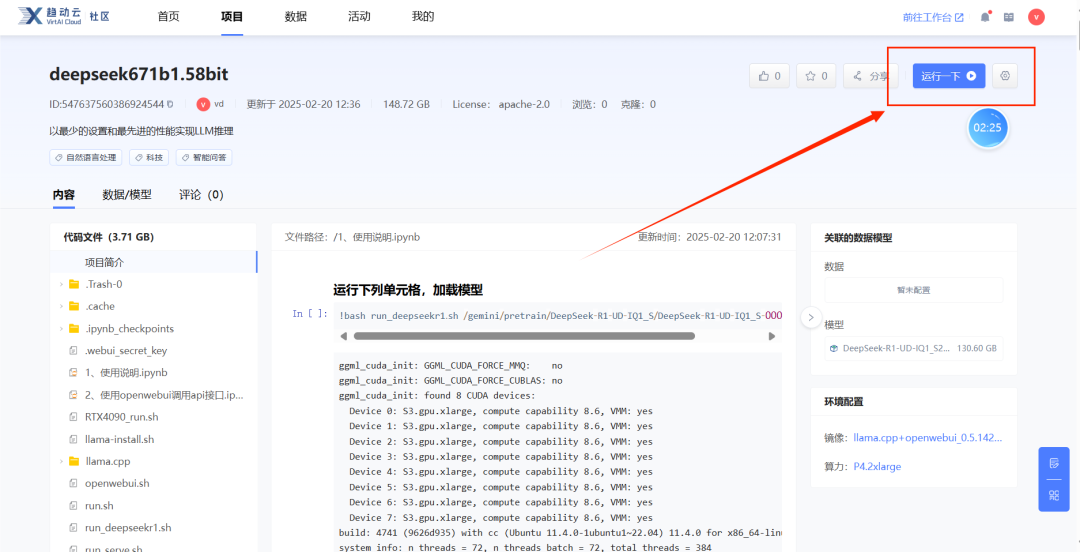Click the 科技 tag
1080x552 pixels.
[x=149, y=158]
